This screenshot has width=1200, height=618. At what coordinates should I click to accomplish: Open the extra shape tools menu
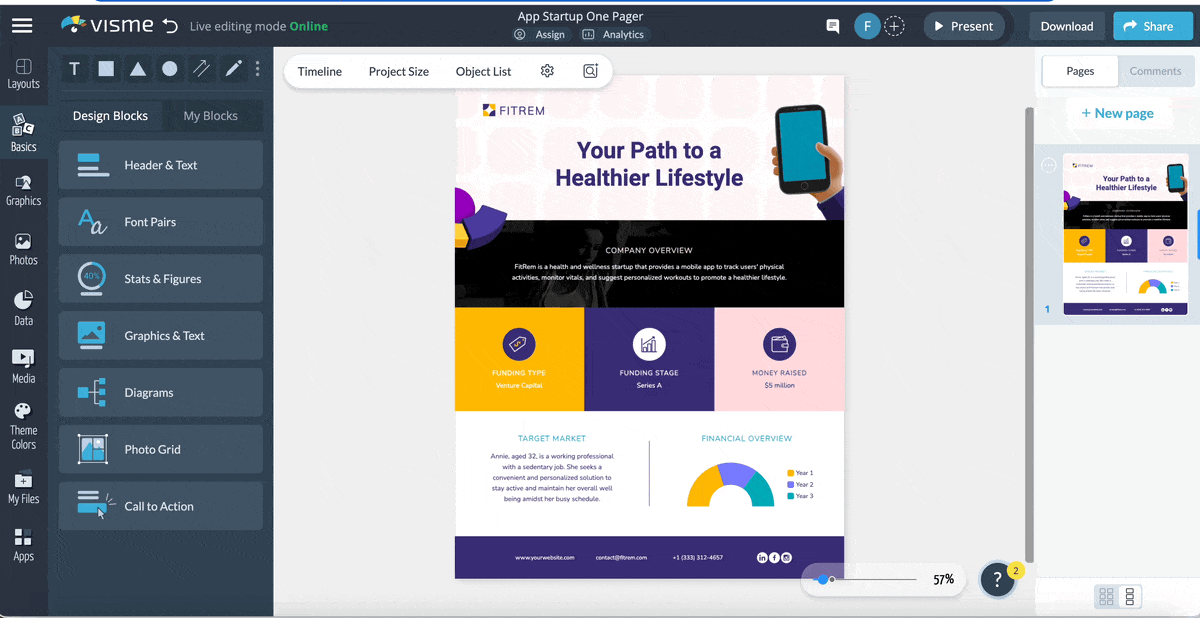[x=257, y=68]
